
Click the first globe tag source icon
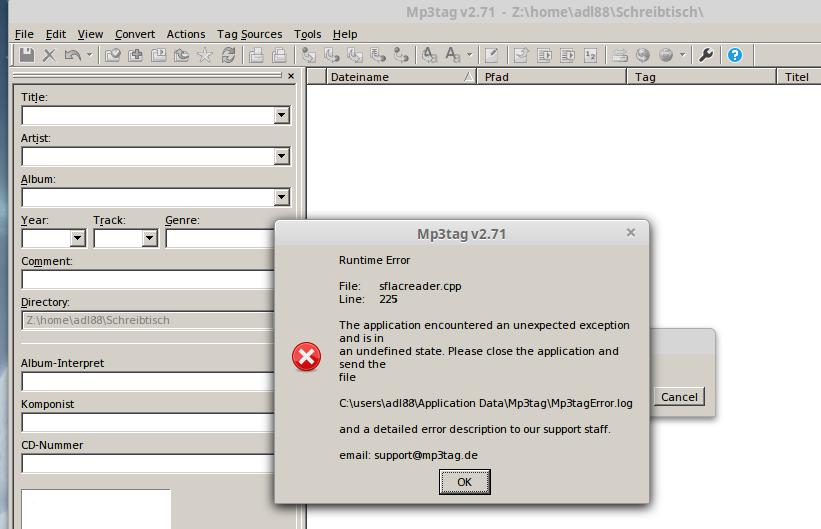click(x=643, y=54)
